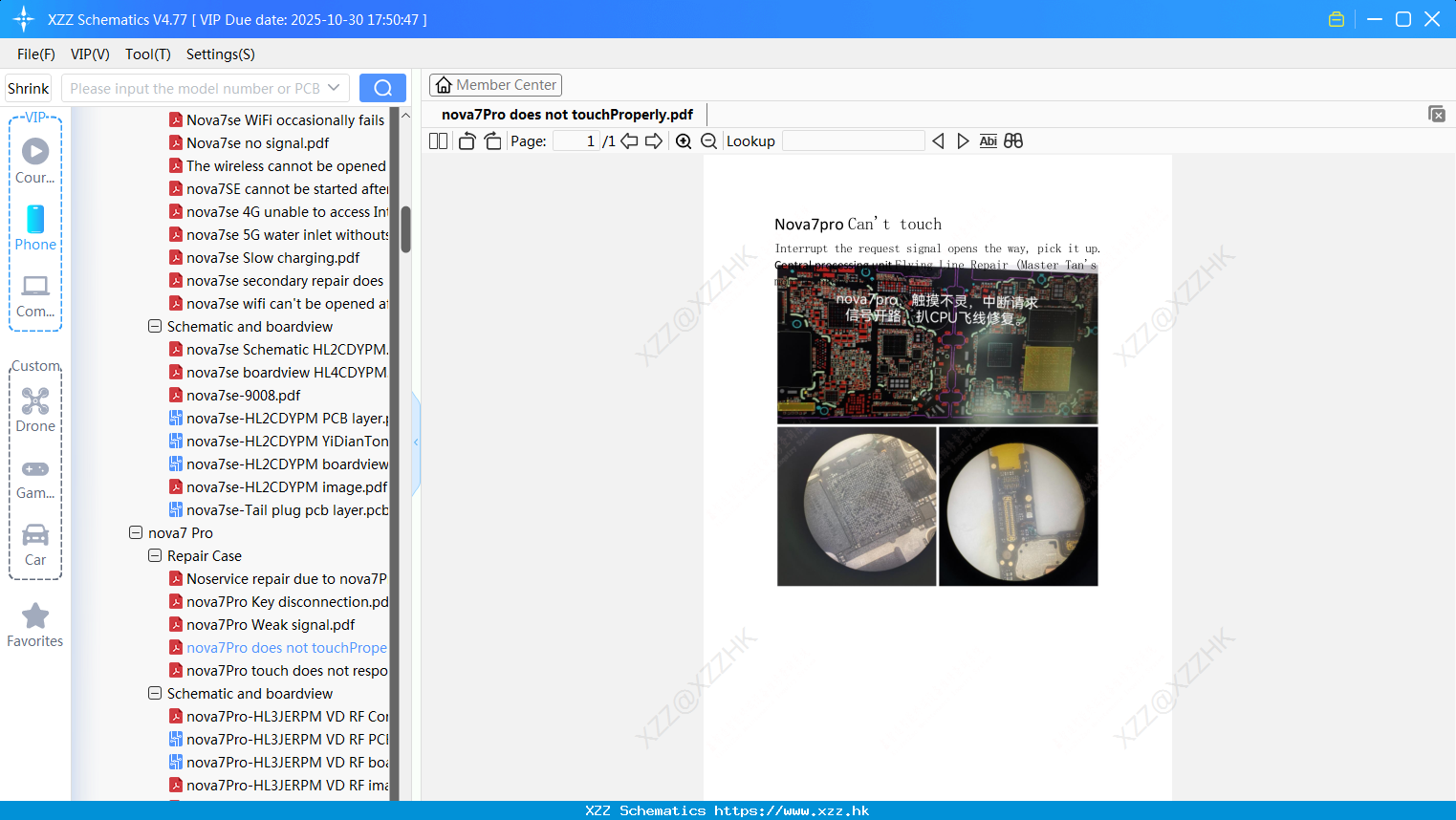
Task: Open nova7se boardview HL4CDYPM file
Action: (x=278, y=372)
